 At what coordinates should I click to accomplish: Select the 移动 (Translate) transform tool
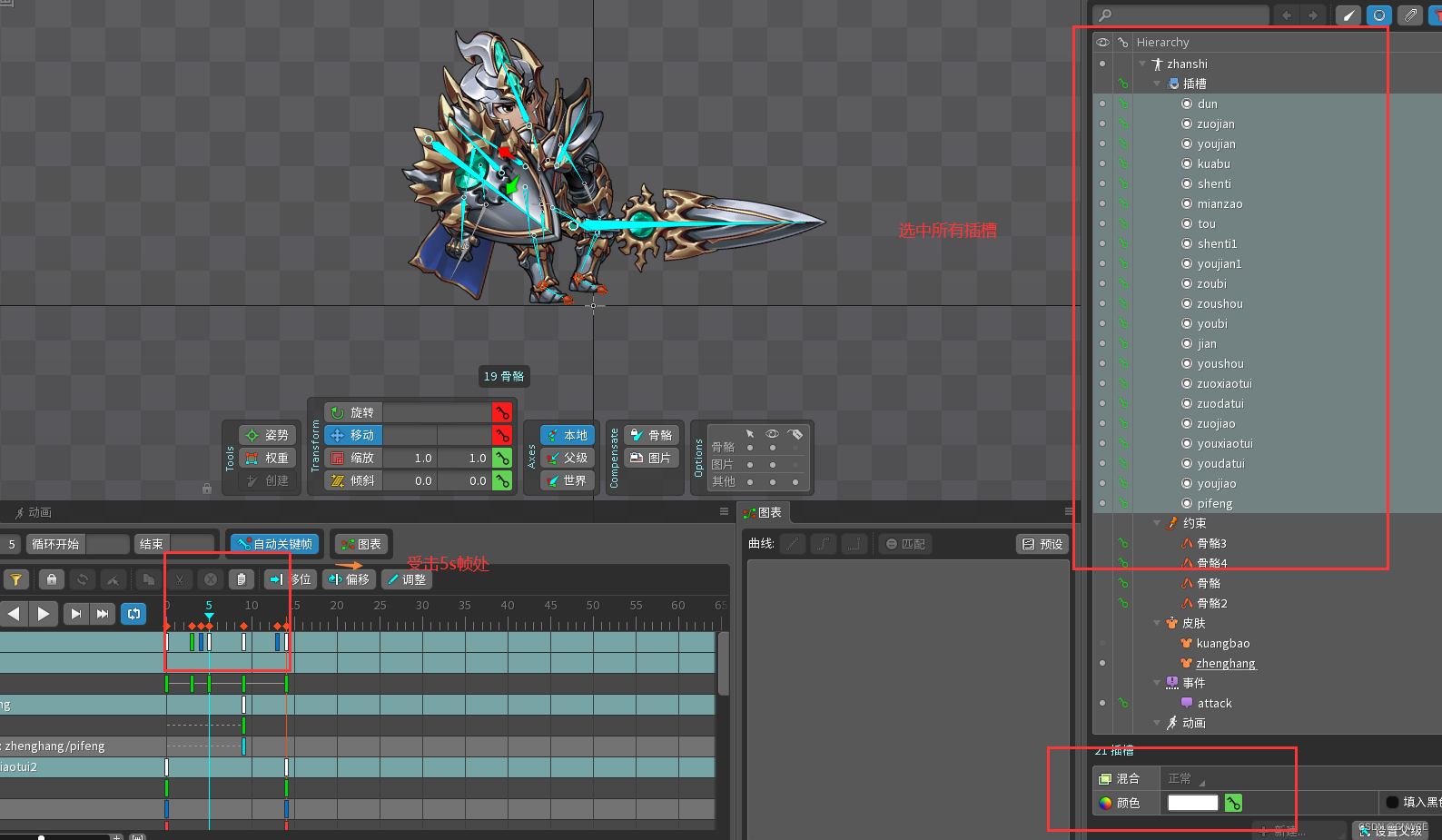point(353,435)
